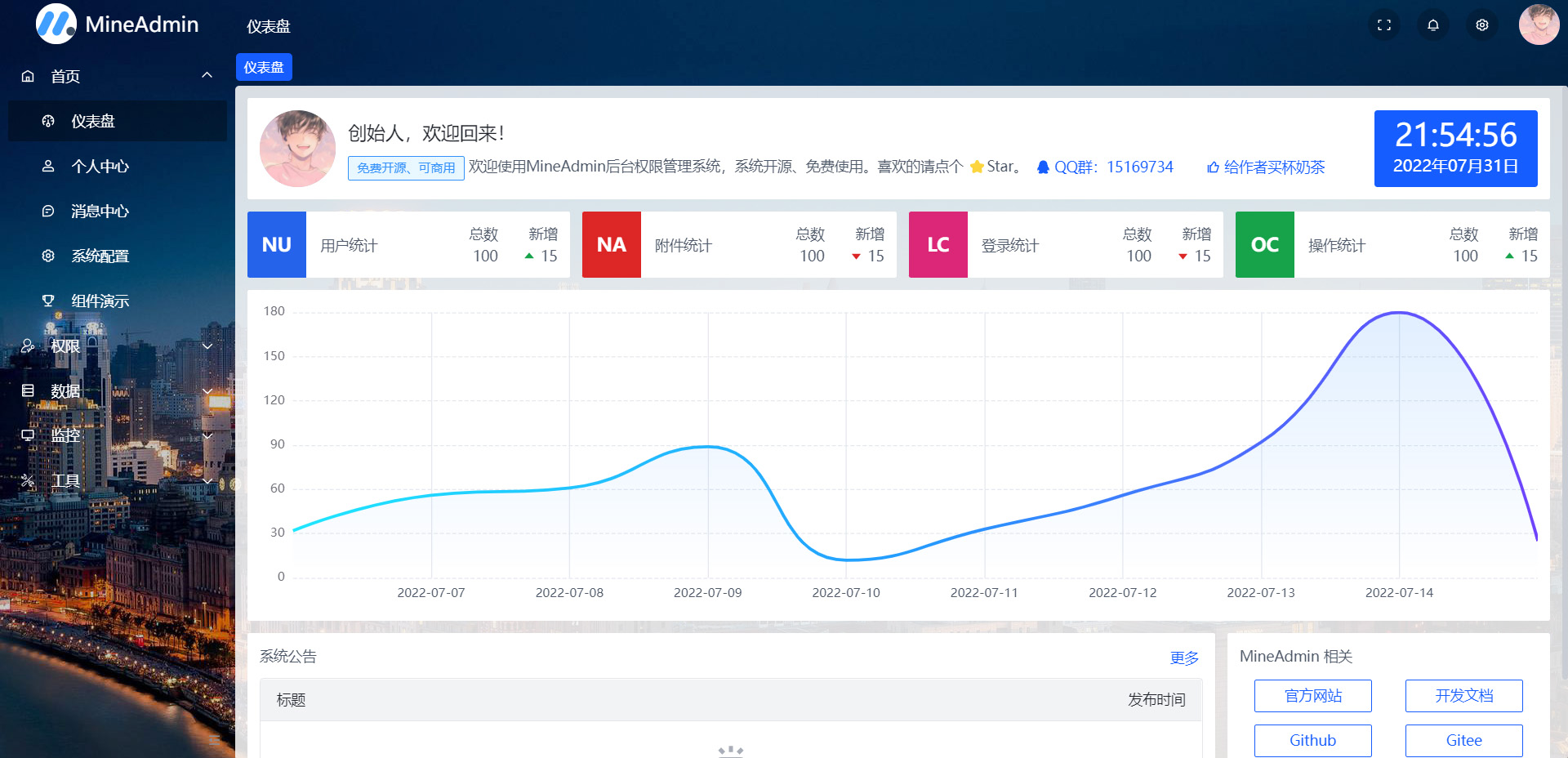Click the QQ bell icon
This screenshot has height=758, width=1568.
(1043, 167)
